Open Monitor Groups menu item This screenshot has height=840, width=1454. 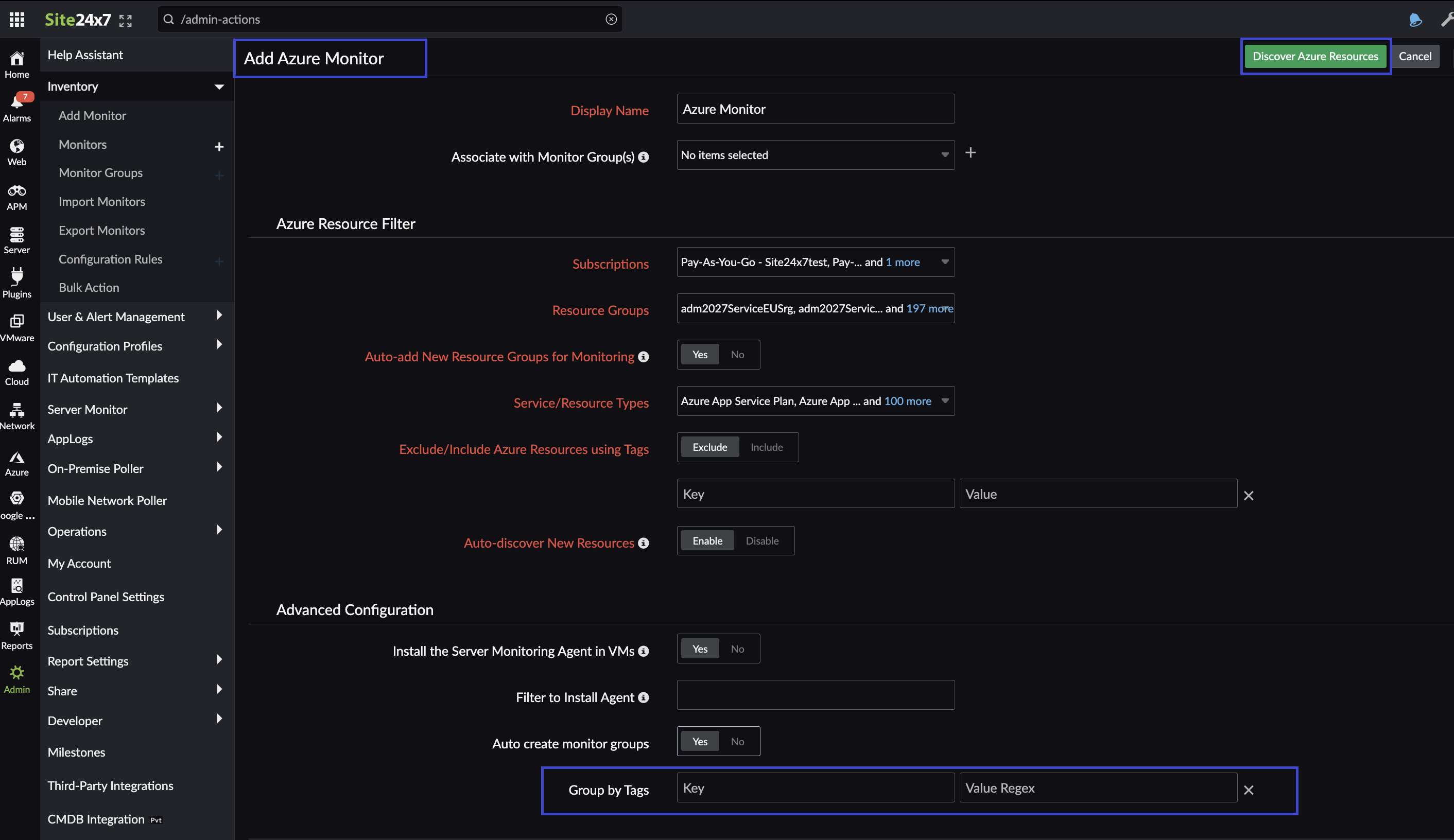click(100, 172)
